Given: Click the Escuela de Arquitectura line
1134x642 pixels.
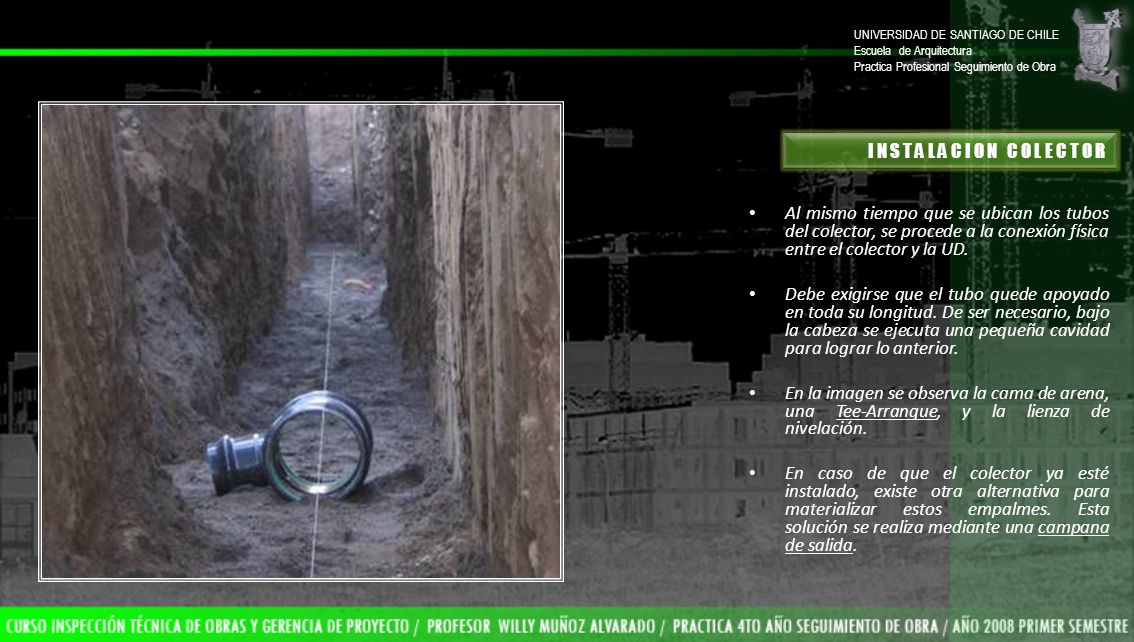Looking at the screenshot, I should coord(912,51).
